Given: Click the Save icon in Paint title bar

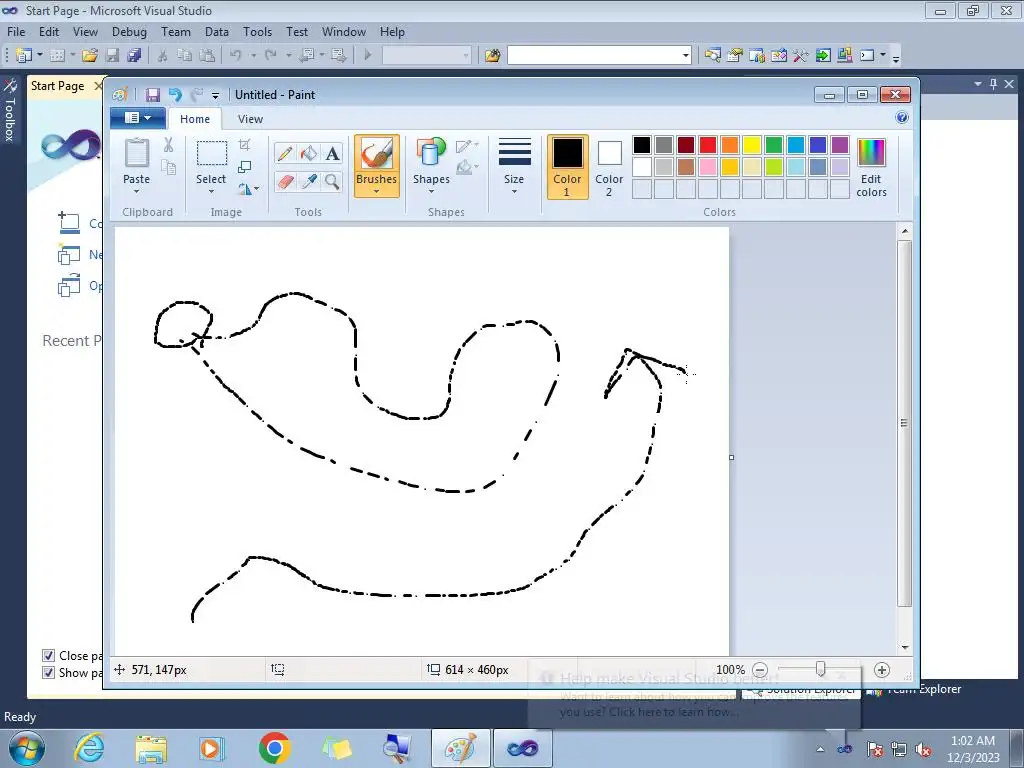Looking at the screenshot, I should click(152, 95).
